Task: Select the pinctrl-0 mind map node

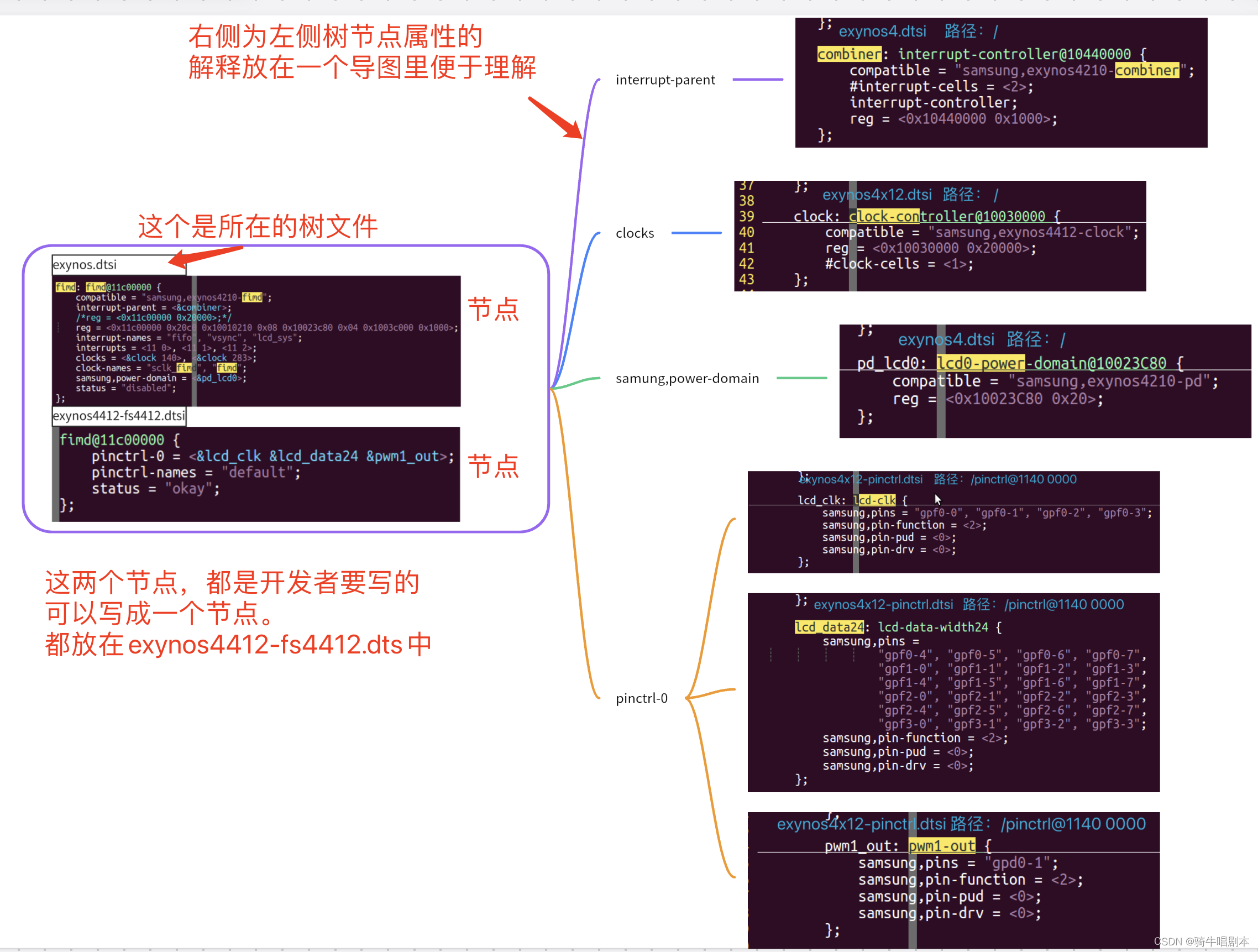Action: coord(641,698)
